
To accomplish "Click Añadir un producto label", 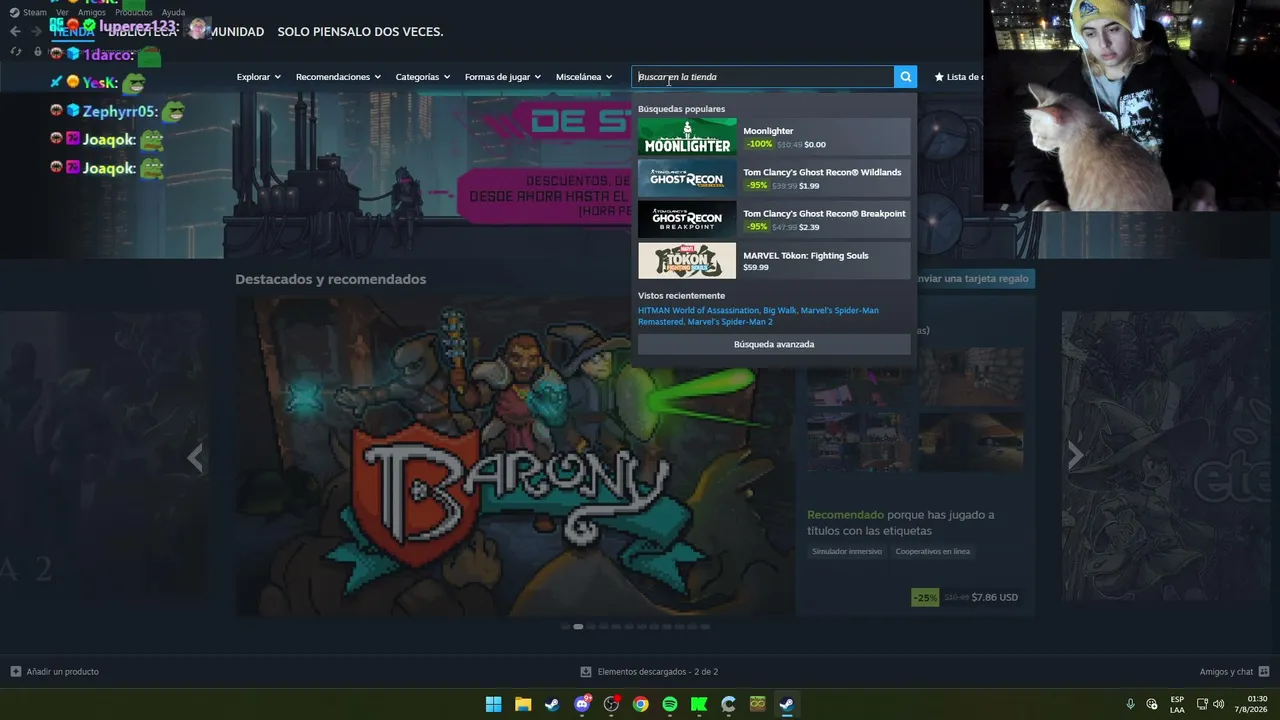I will [63, 672].
